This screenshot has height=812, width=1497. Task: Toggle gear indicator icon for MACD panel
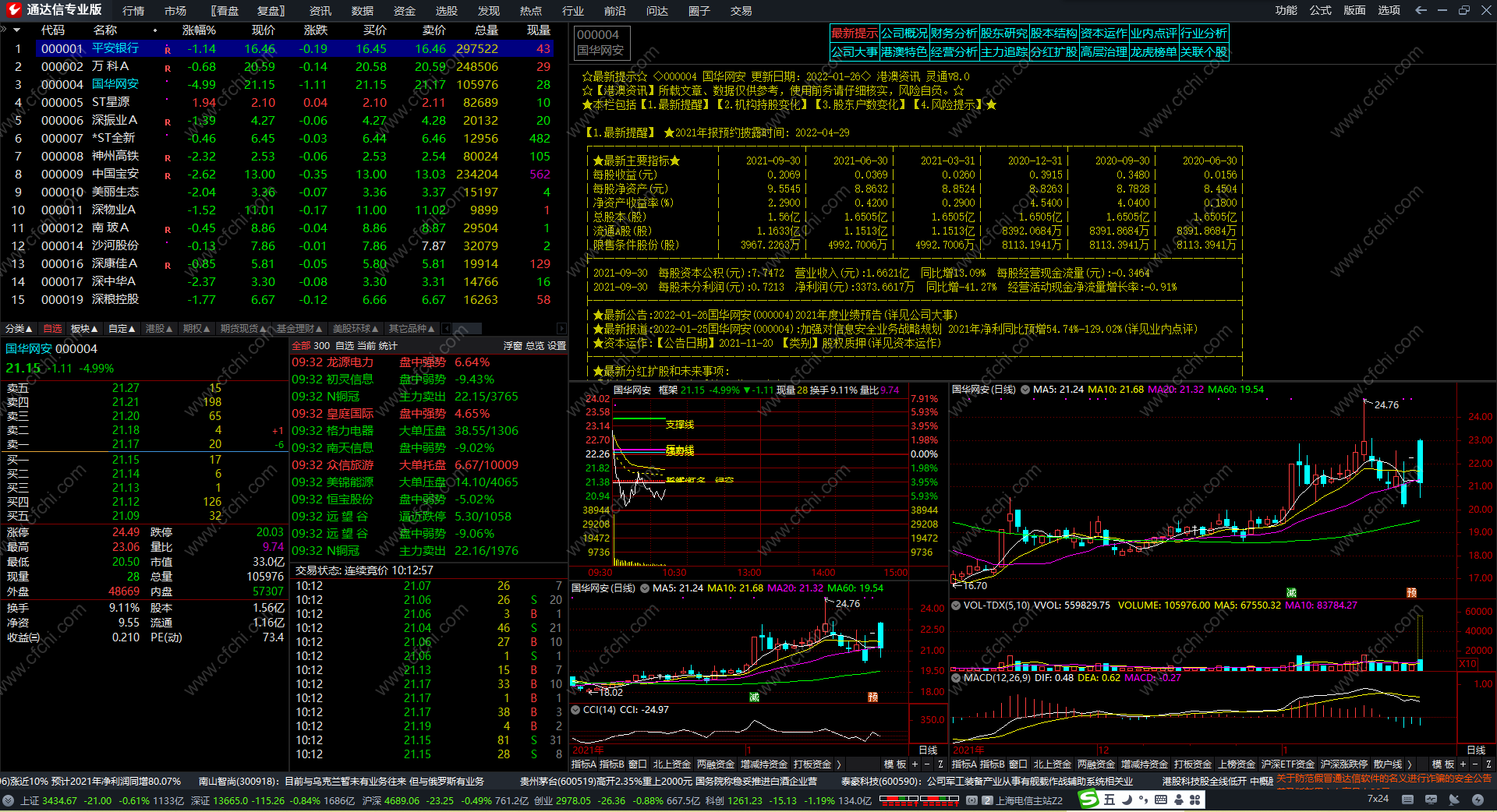(956, 678)
